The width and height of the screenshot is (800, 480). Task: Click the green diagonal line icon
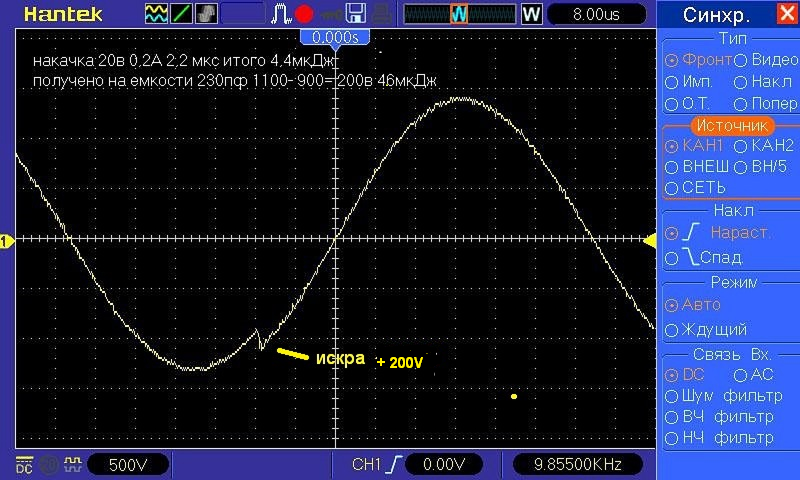tap(181, 14)
